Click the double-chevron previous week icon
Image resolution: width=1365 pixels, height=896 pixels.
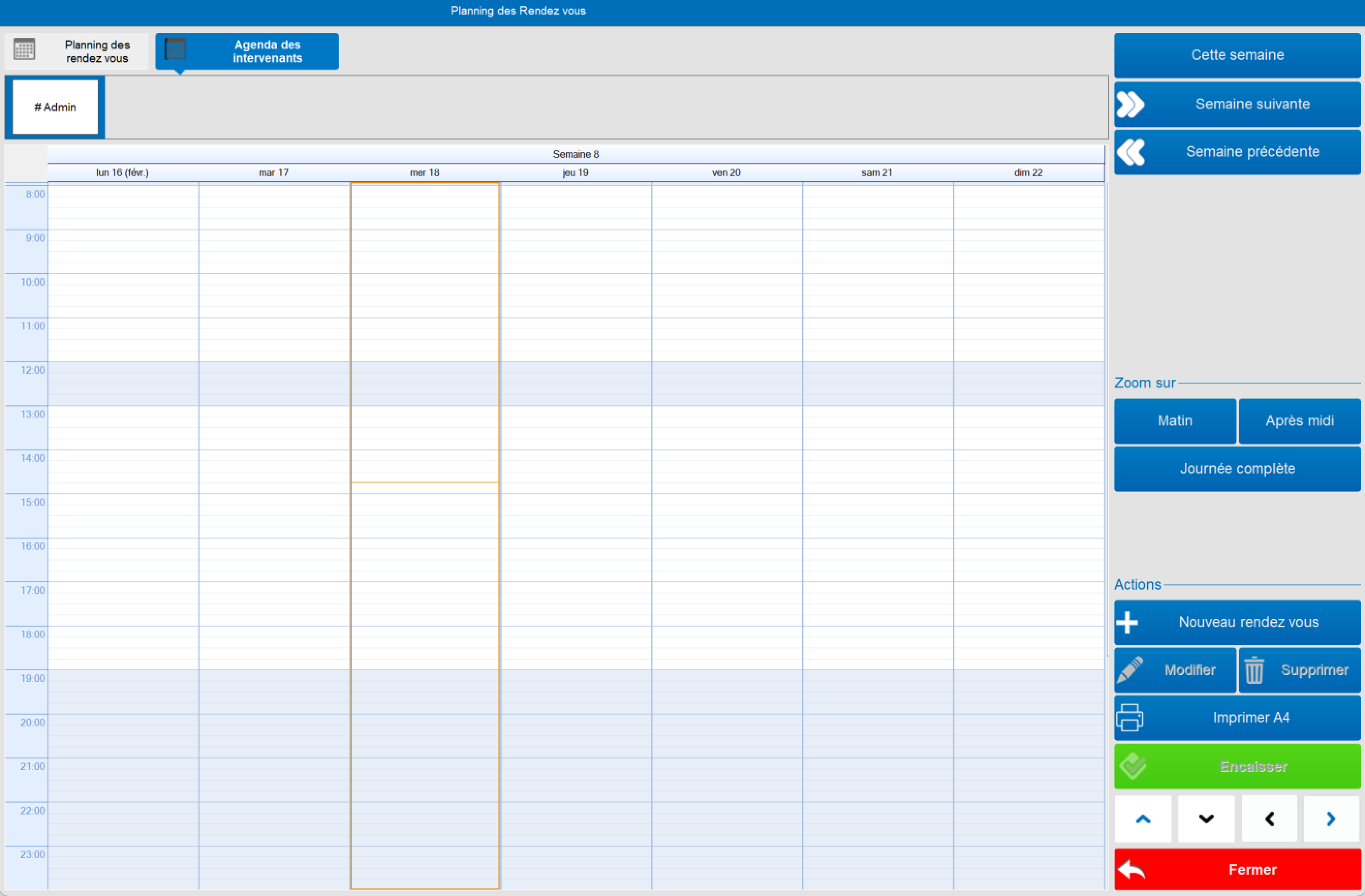point(1131,152)
